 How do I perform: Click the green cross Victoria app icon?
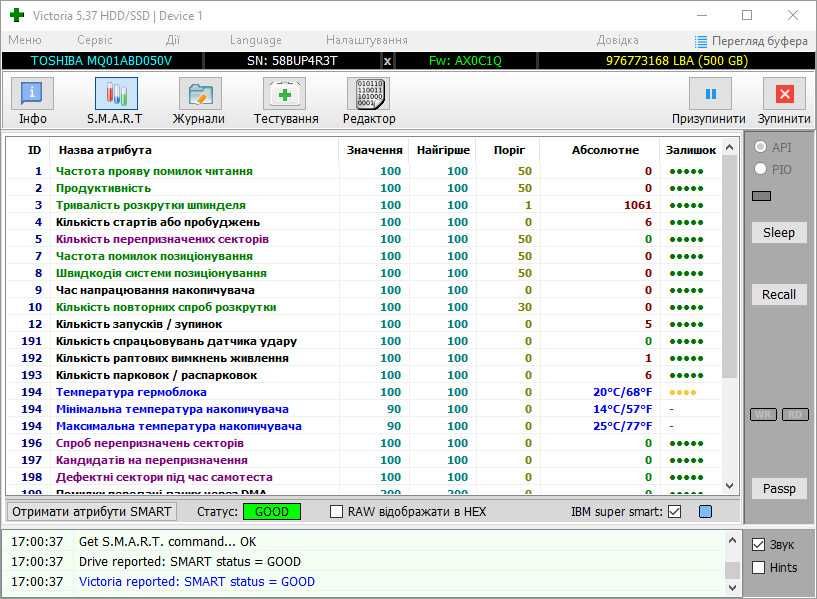pyautogui.click(x=17, y=15)
